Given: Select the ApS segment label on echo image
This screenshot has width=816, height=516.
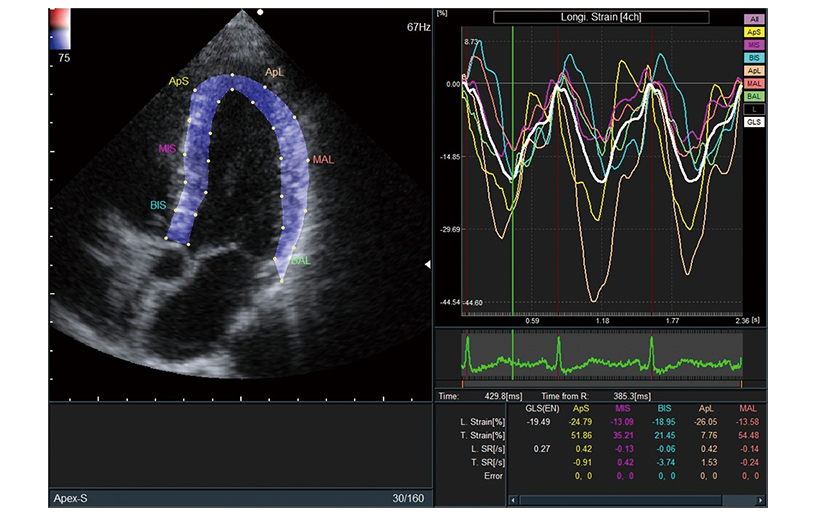Looking at the screenshot, I should click(x=179, y=80).
